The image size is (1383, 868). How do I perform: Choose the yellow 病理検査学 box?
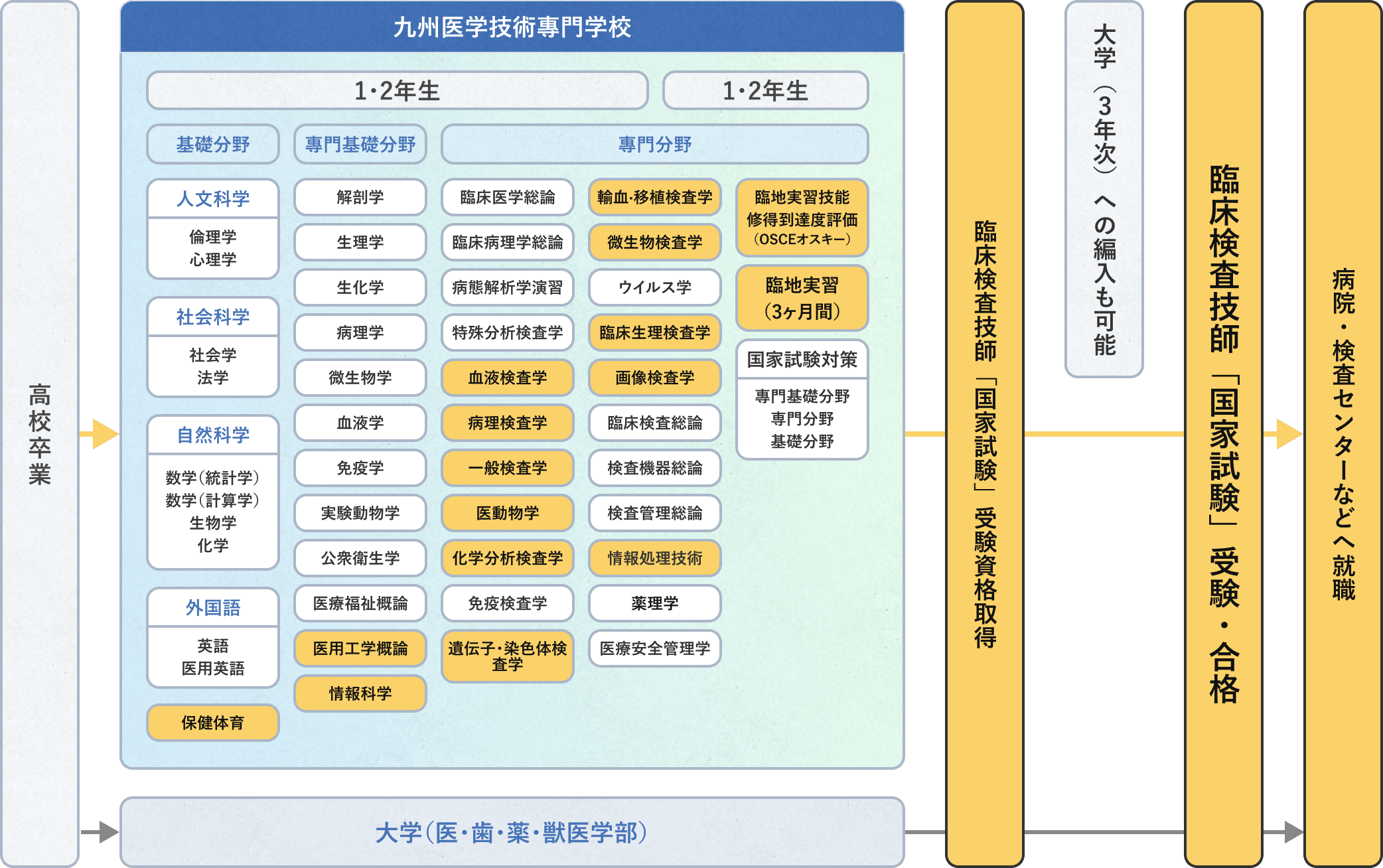[x=508, y=423]
